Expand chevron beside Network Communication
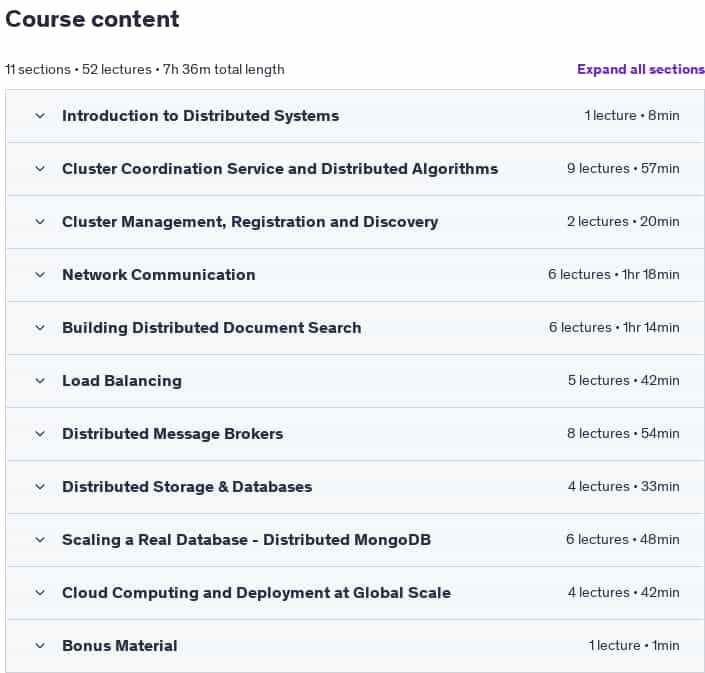 (40, 275)
